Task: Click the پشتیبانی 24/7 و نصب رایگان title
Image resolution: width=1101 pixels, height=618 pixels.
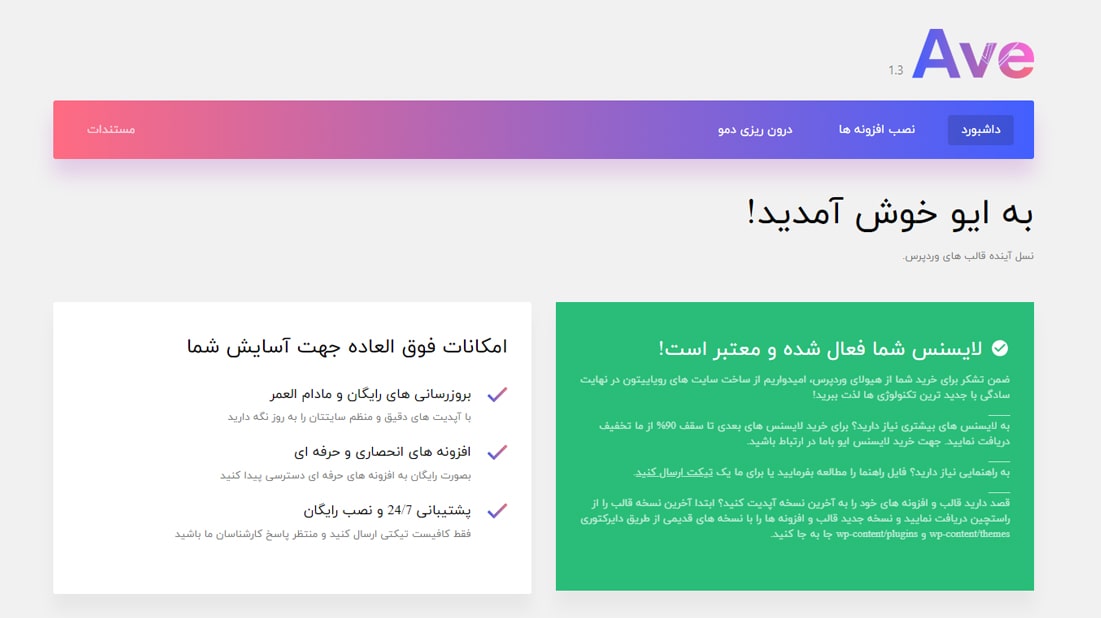Action: 387,510
